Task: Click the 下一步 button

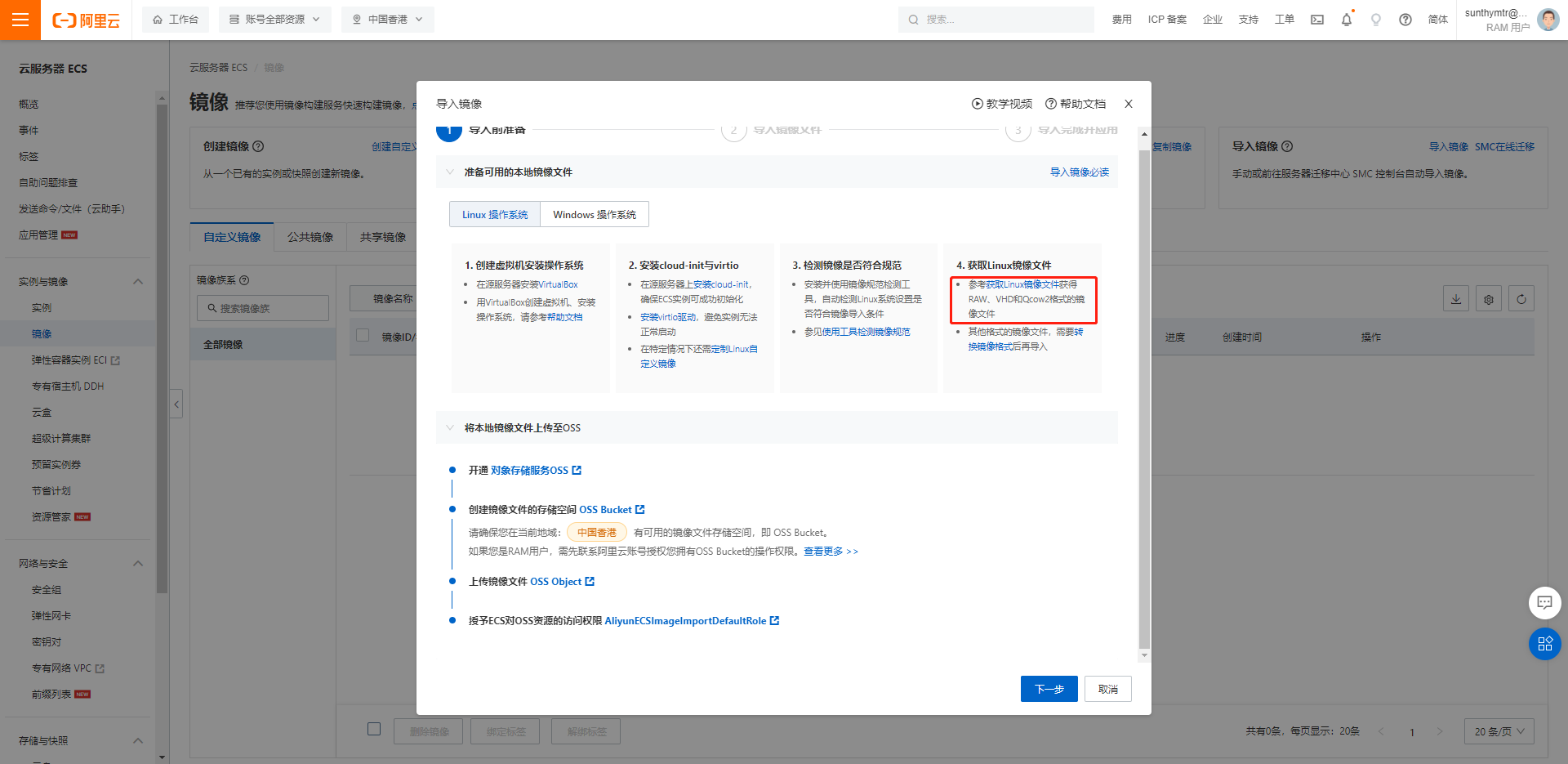Action: 1049,689
